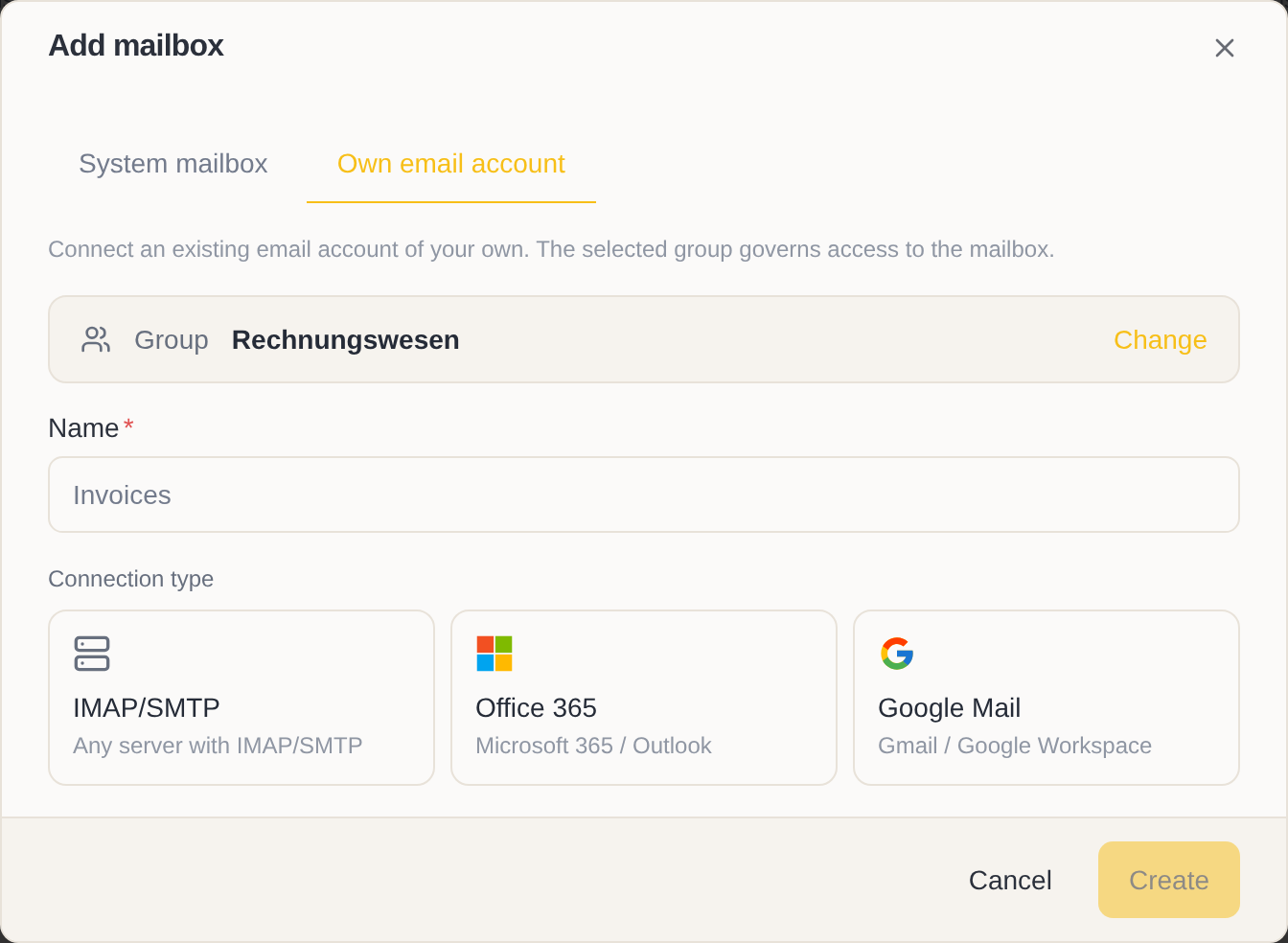1288x943 pixels.
Task: Click the 'Any server with IMAP/SMTP' text
Action: [x=218, y=746]
